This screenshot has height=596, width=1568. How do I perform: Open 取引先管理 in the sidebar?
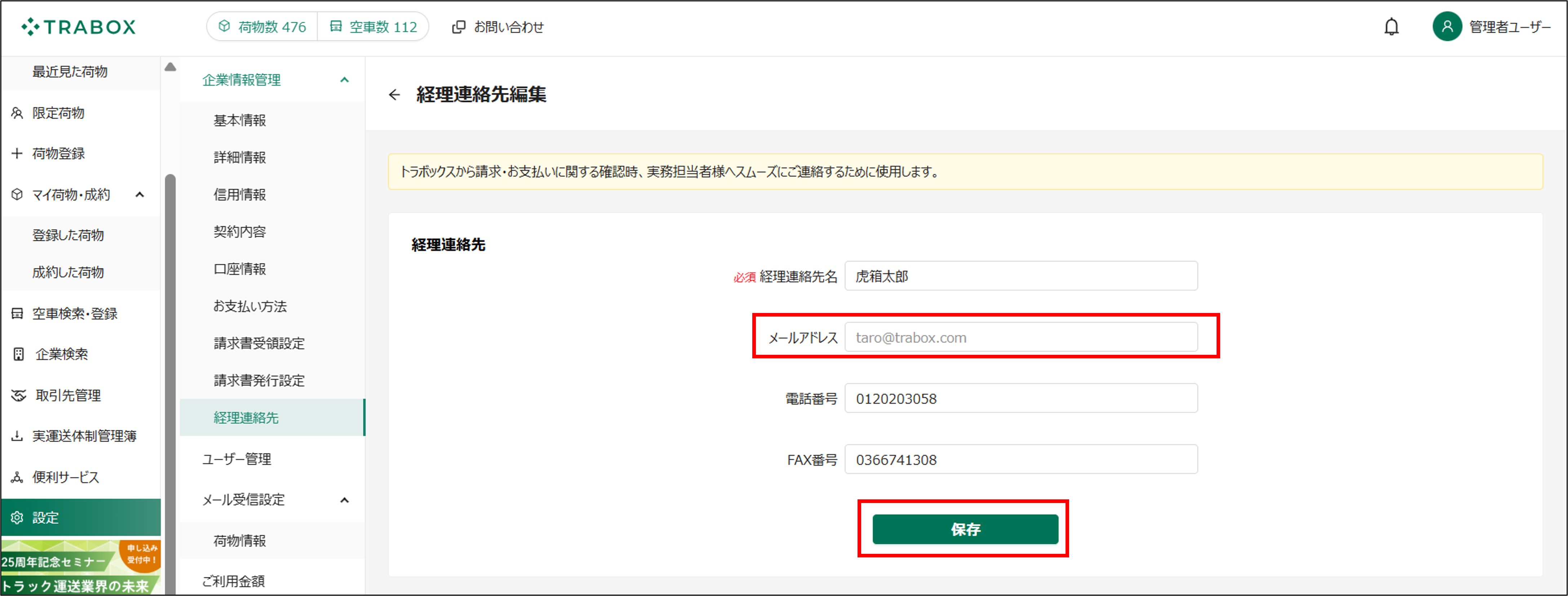[68, 396]
